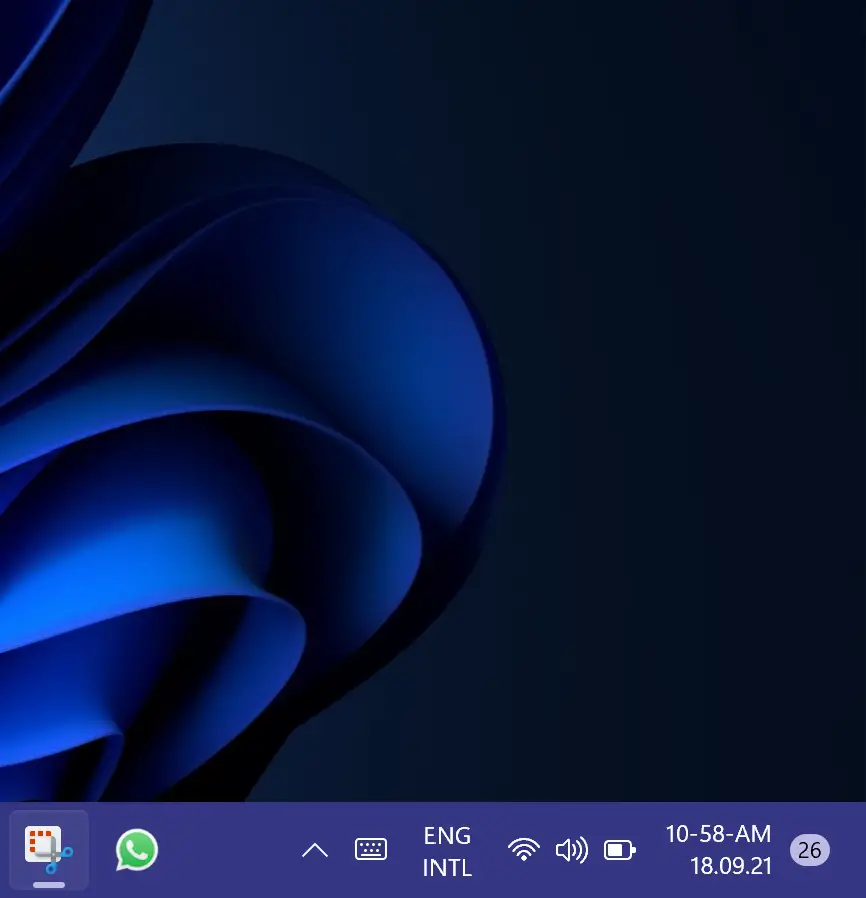
Task: Open the 26 notifications badge
Action: tap(809, 850)
